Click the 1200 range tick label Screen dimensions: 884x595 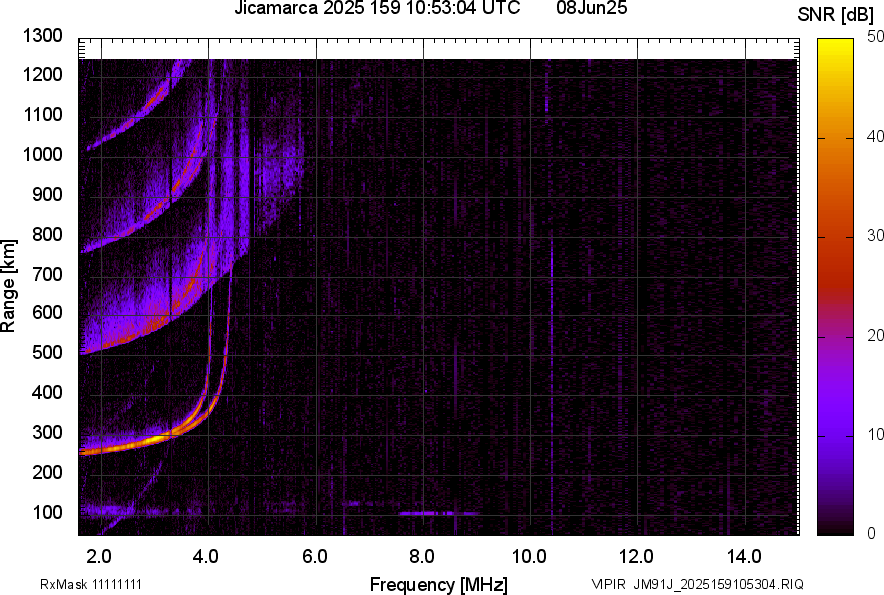click(x=43, y=74)
